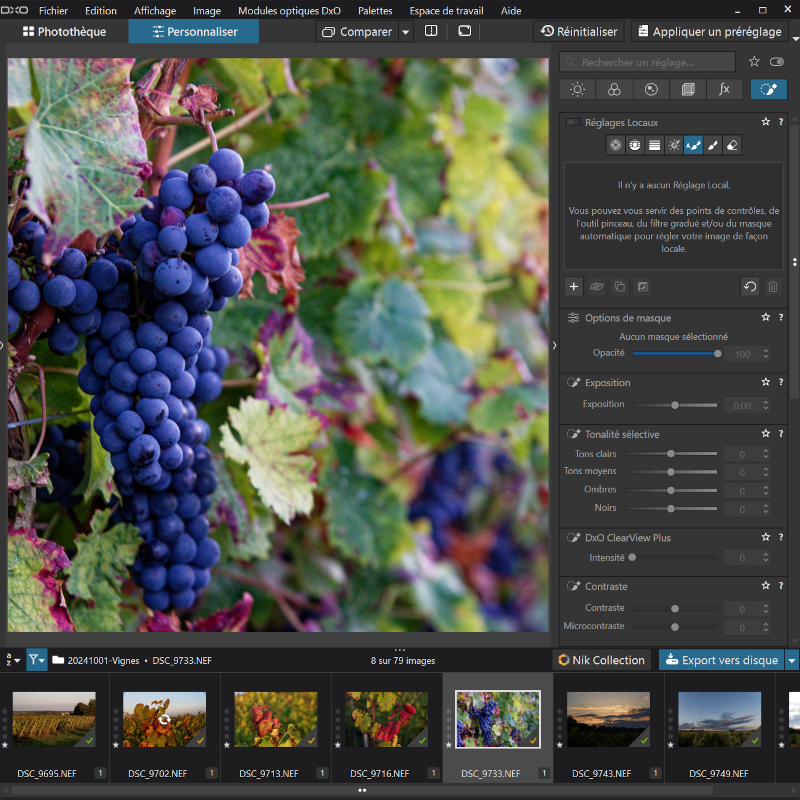The image size is (800, 800).
Task: Click the Nik Collection button
Action: click(x=601, y=660)
